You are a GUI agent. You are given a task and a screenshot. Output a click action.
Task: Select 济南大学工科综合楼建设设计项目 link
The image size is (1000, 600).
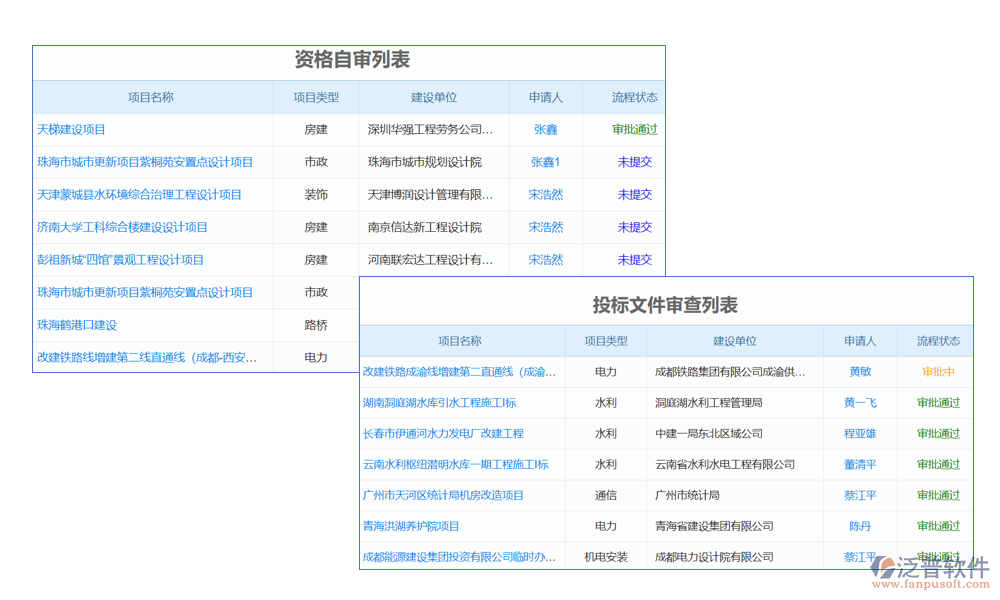click(122, 227)
